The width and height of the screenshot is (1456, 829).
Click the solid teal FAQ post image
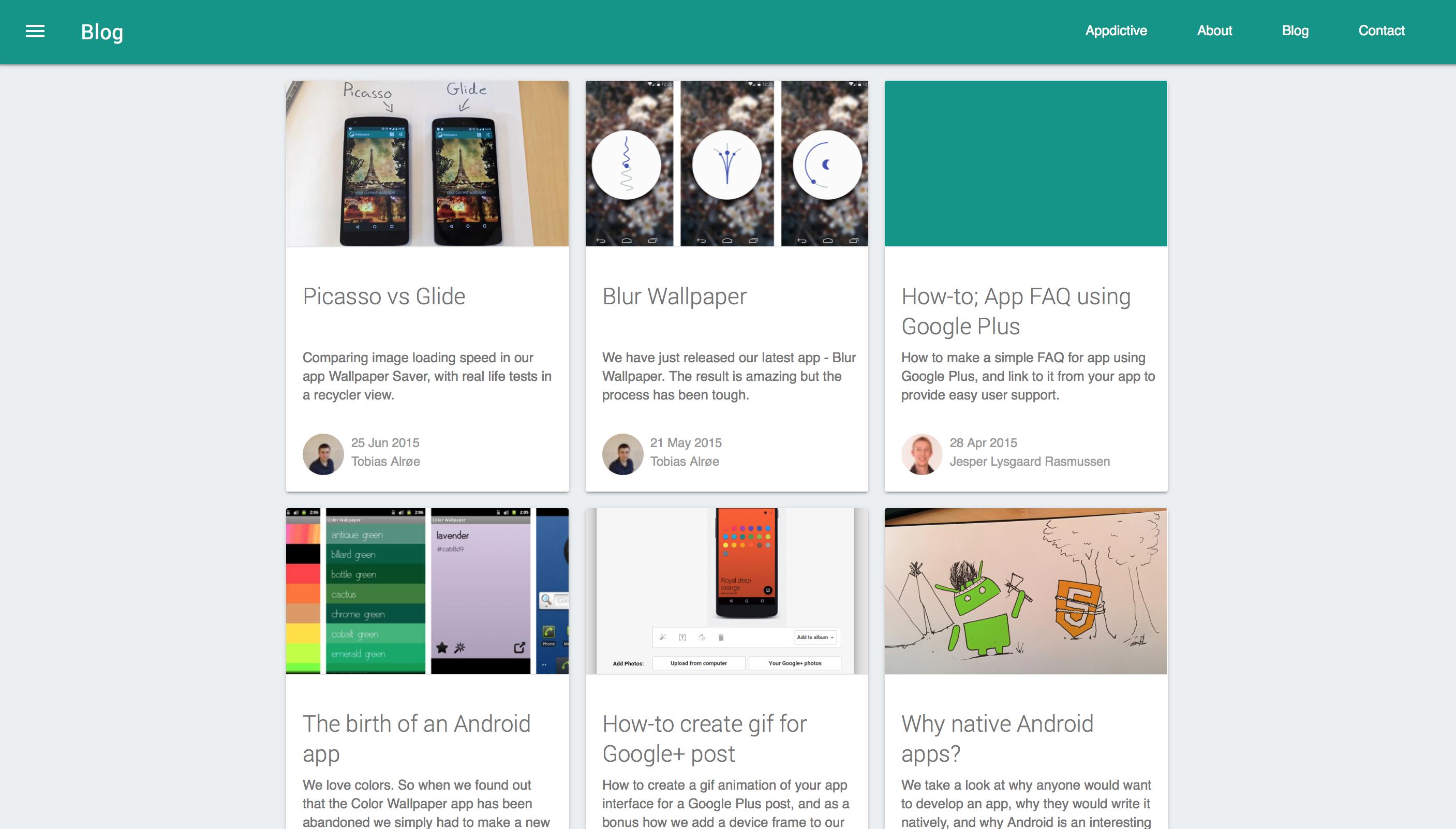1025,164
